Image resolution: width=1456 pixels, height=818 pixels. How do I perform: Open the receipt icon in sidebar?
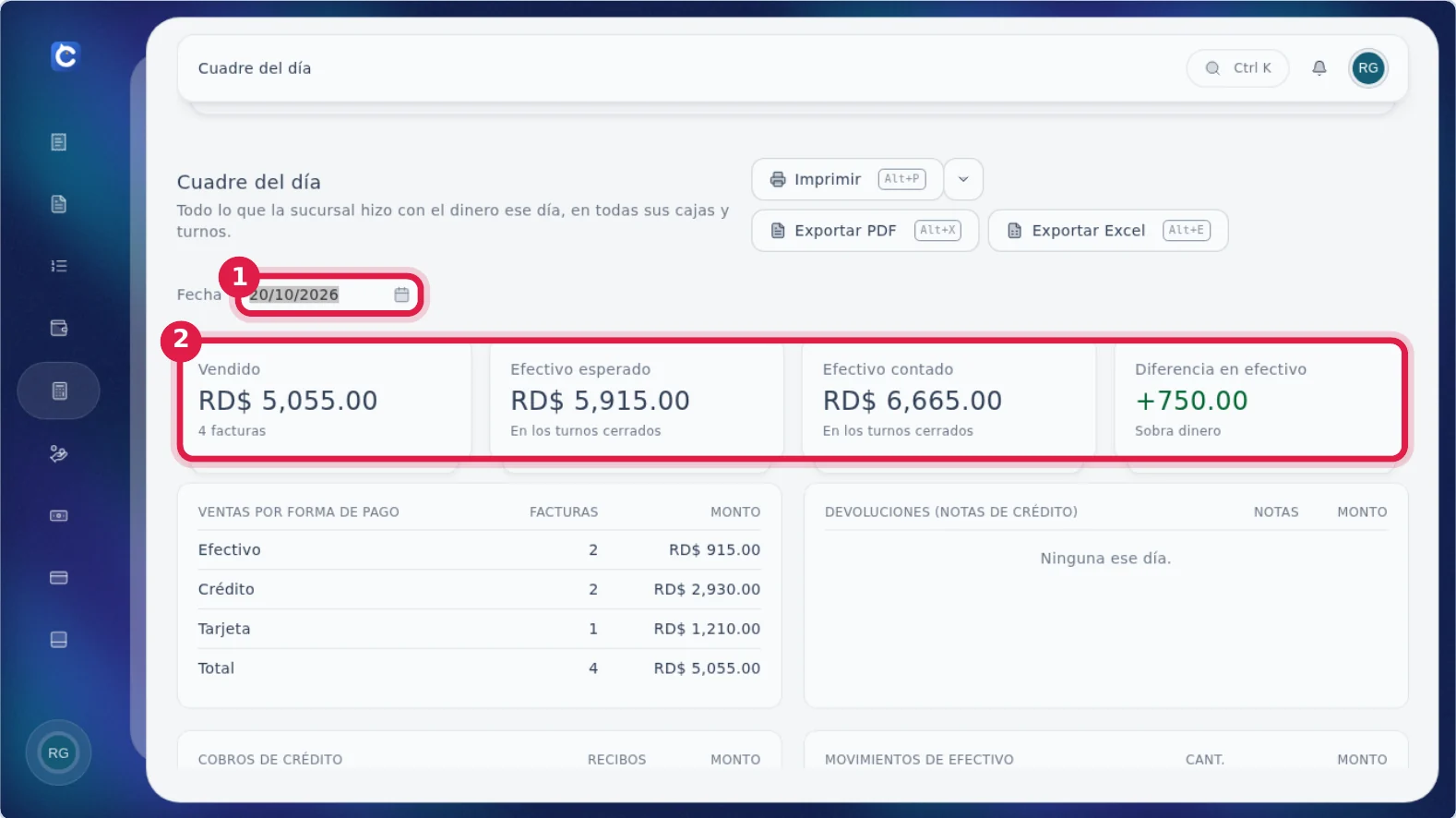pyautogui.click(x=59, y=142)
